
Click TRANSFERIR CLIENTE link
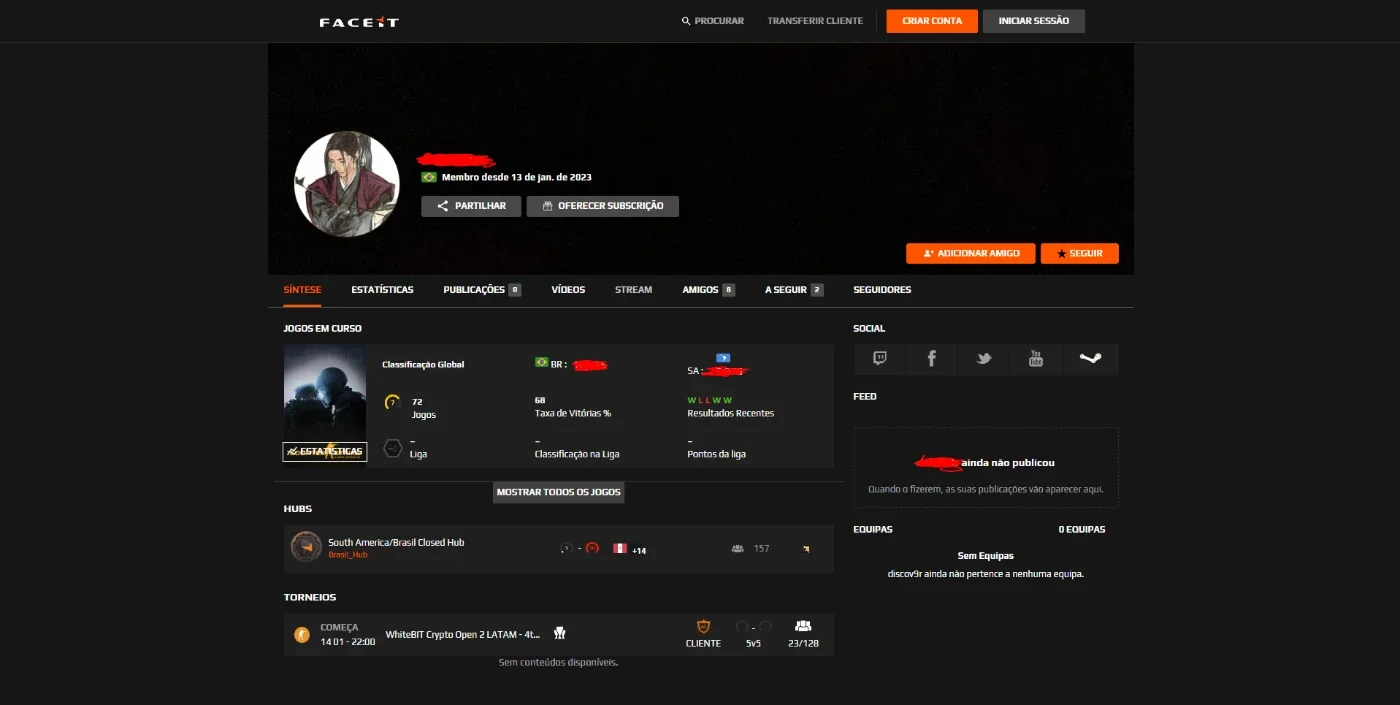pyautogui.click(x=815, y=21)
